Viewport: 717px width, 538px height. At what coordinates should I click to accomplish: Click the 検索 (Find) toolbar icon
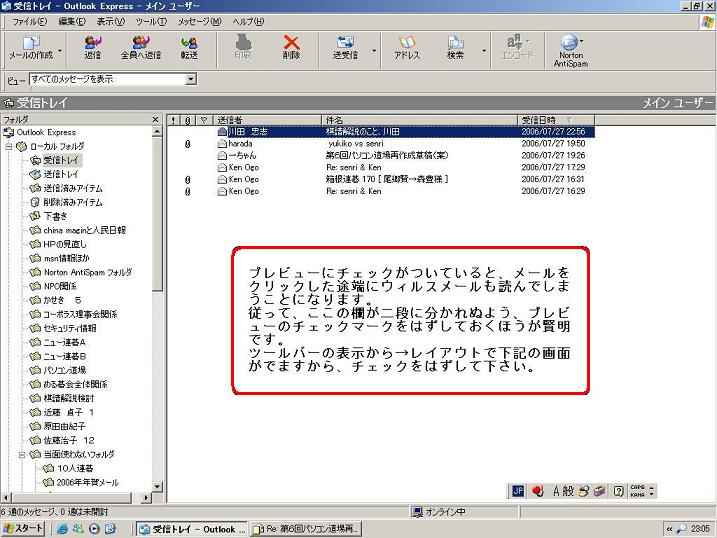pyautogui.click(x=455, y=43)
